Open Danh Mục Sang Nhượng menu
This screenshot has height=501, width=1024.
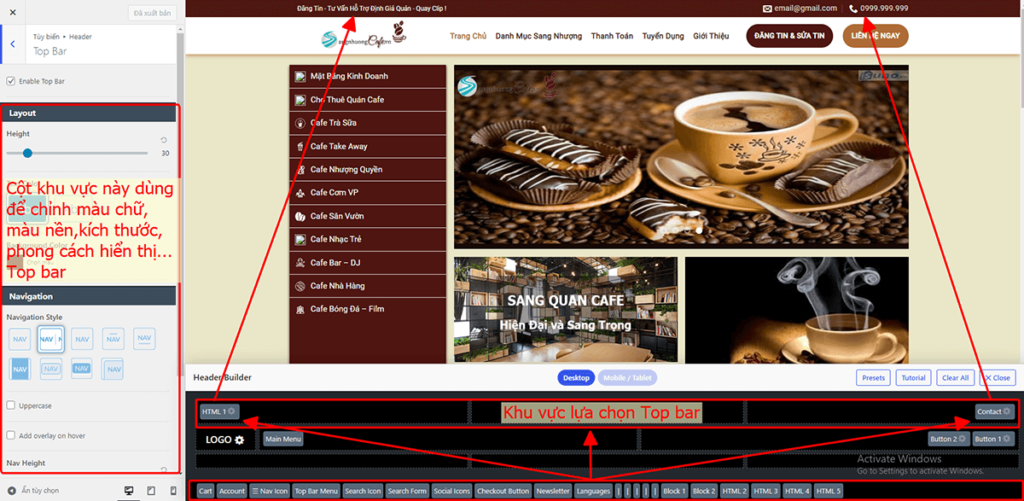click(x=539, y=37)
